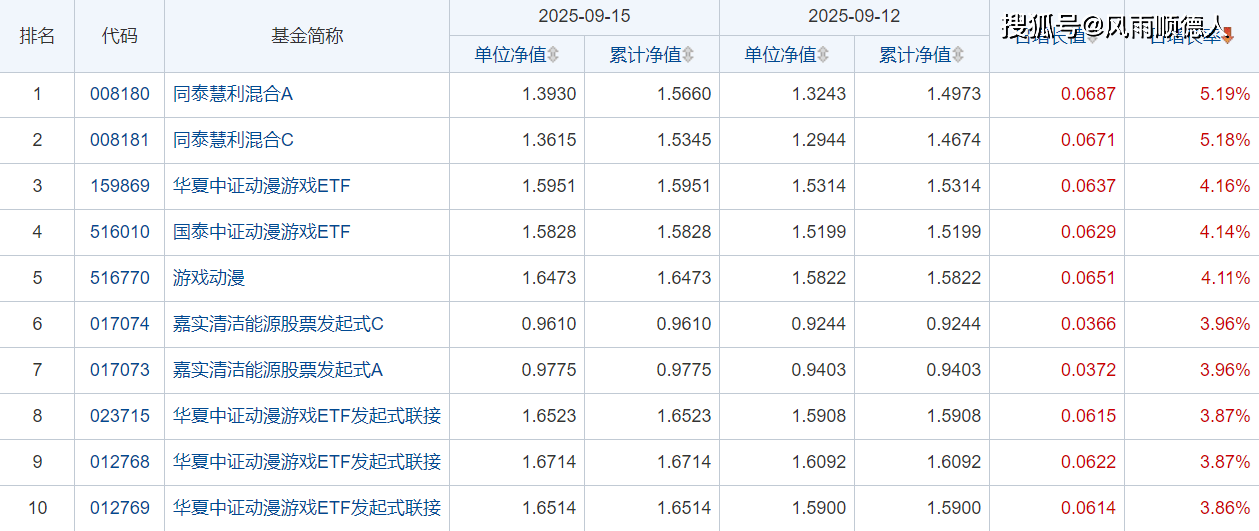Open the 同泰慧利混合C fund page
1259x531 pixels.
point(234,141)
